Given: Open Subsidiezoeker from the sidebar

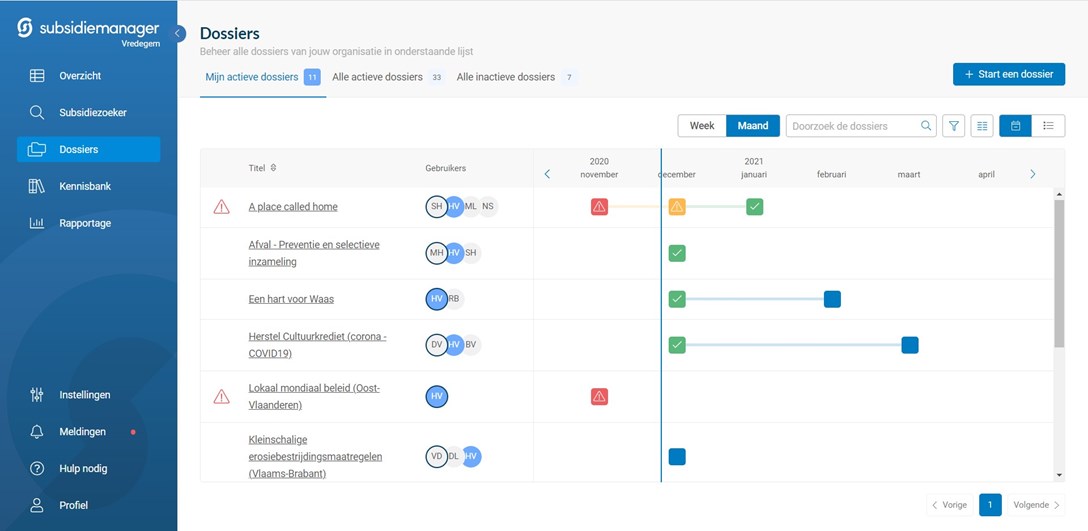Looking at the screenshot, I should tap(92, 113).
